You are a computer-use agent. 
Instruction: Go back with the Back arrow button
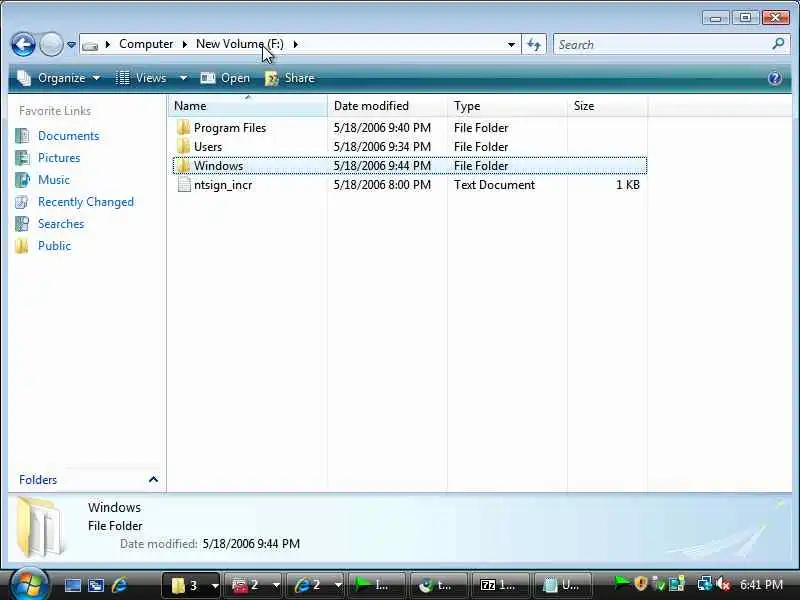23,44
